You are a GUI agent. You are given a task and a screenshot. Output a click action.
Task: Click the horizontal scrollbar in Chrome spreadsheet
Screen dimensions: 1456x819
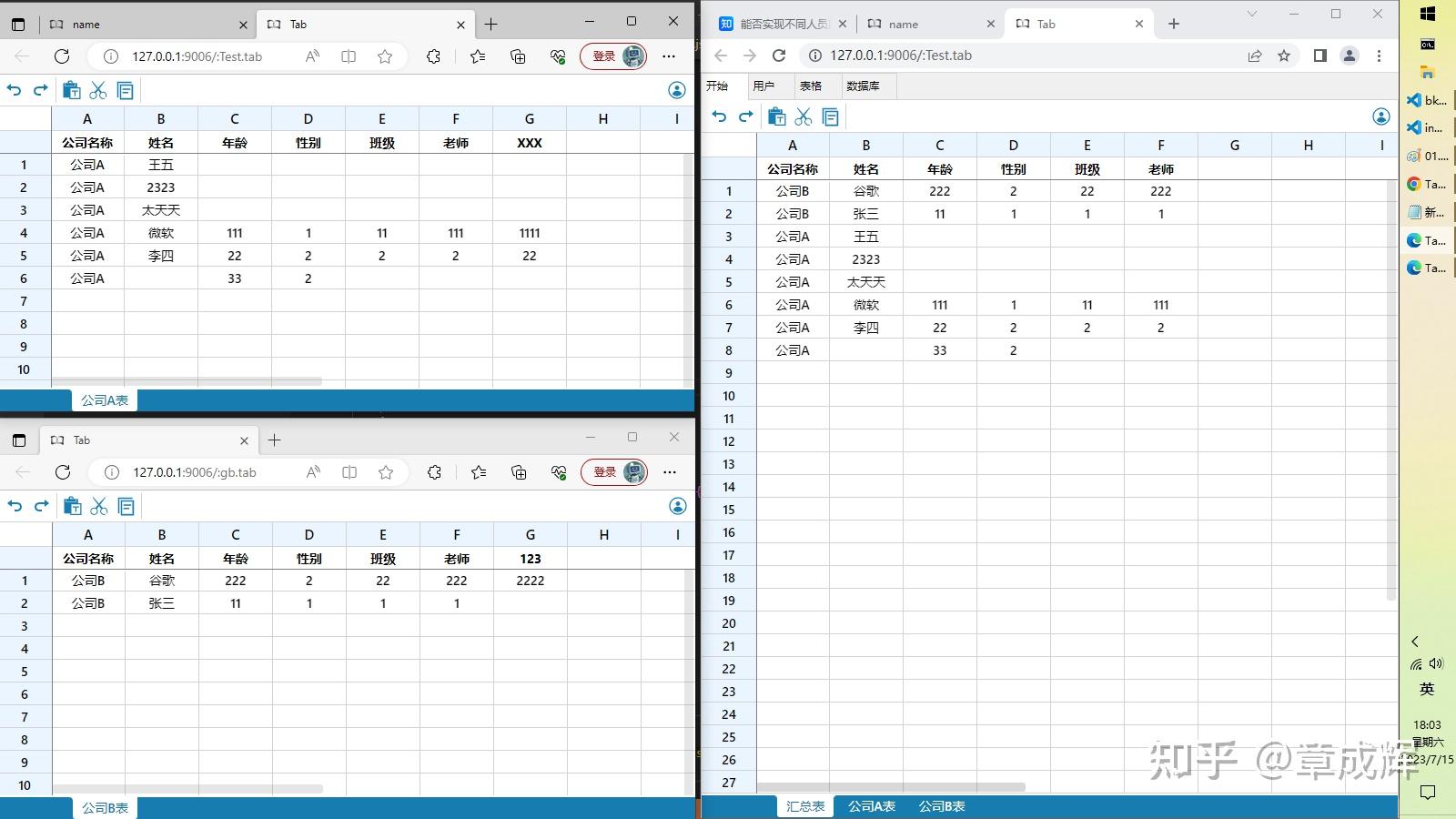pyautogui.click(x=892, y=787)
